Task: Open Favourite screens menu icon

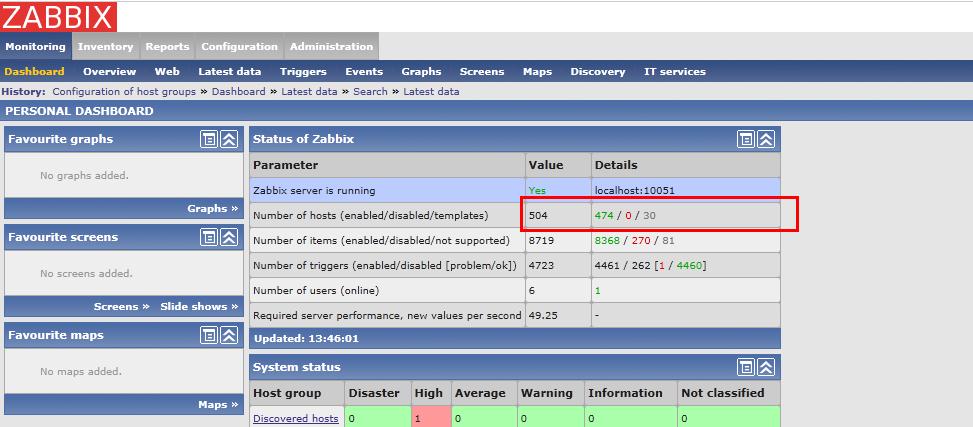Action: pos(209,237)
